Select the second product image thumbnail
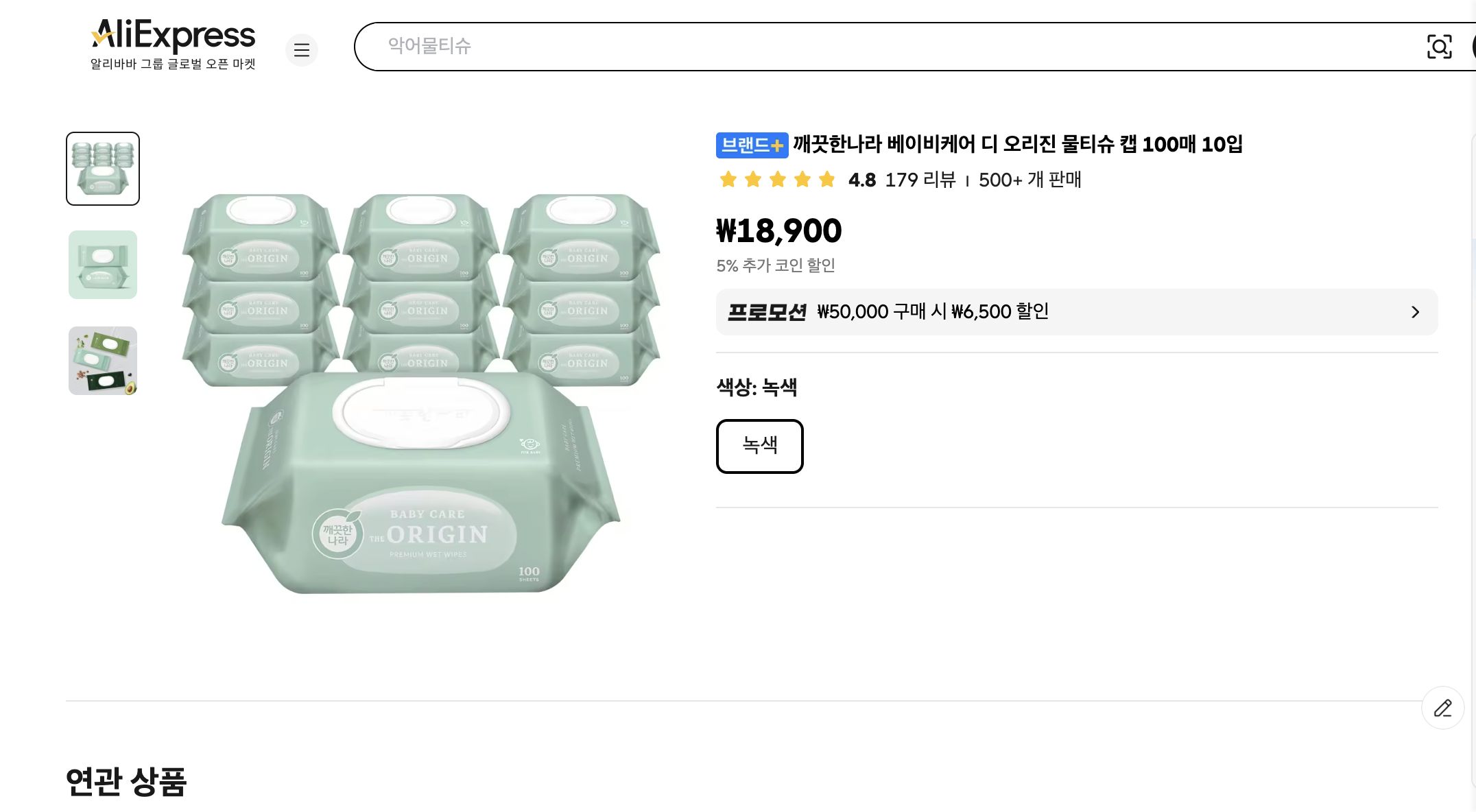This screenshot has width=1476, height=812. click(102, 265)
